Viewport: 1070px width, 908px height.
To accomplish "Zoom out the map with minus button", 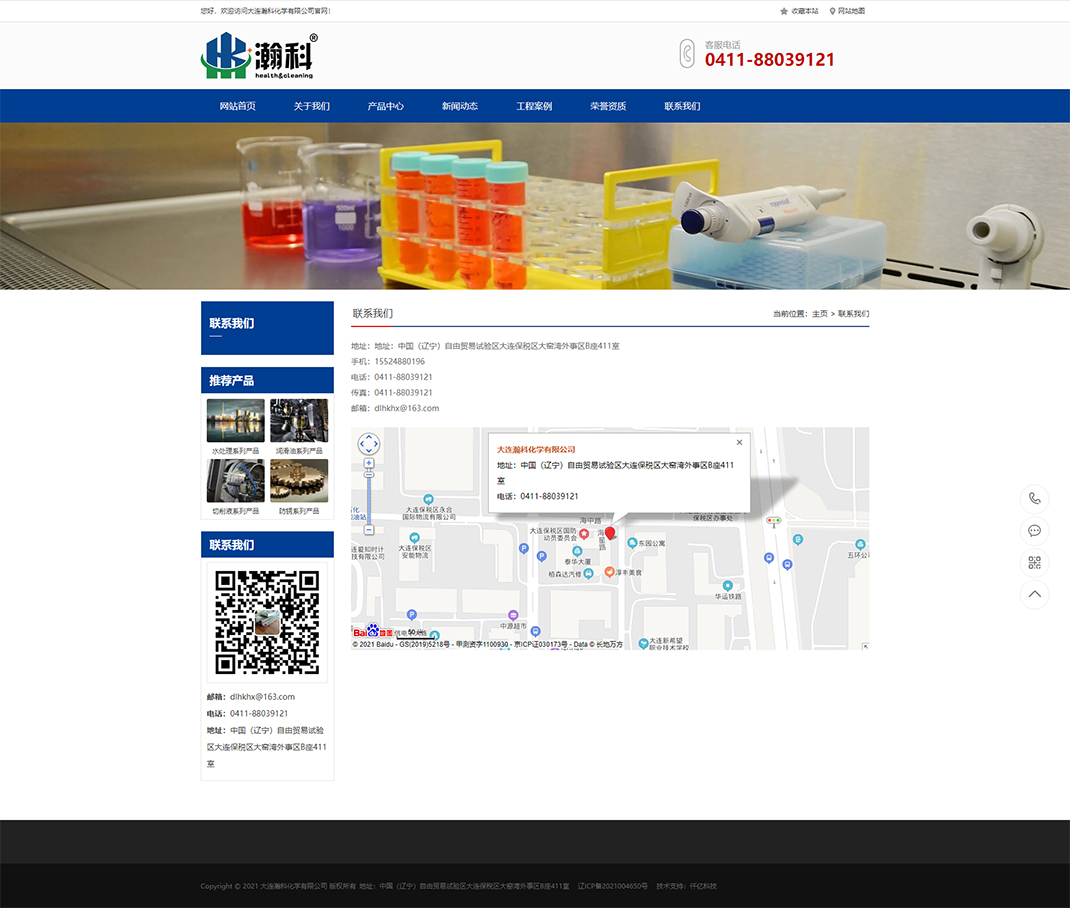I will [x=369, y=530].
